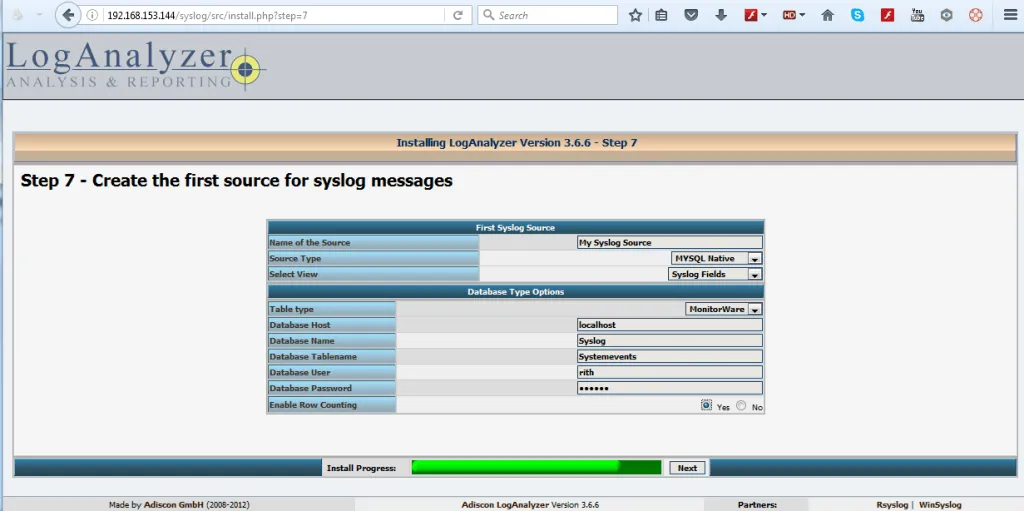
Task: Click the browser URL address bar
Action: pos(274,15)
